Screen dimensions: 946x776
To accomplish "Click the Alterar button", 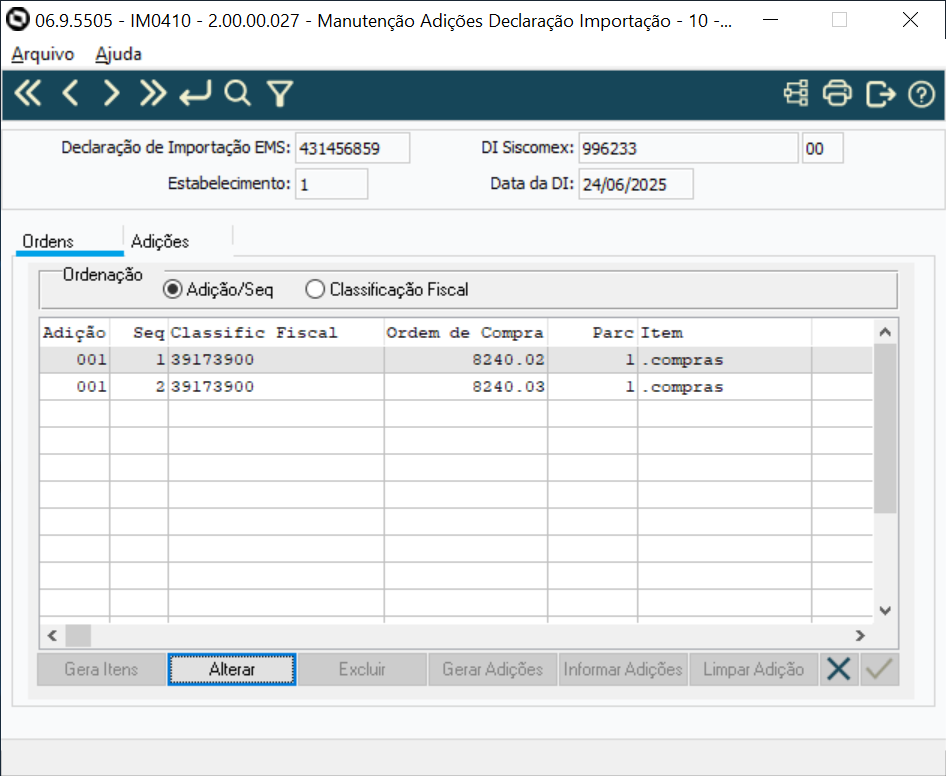I will [232, 669].
